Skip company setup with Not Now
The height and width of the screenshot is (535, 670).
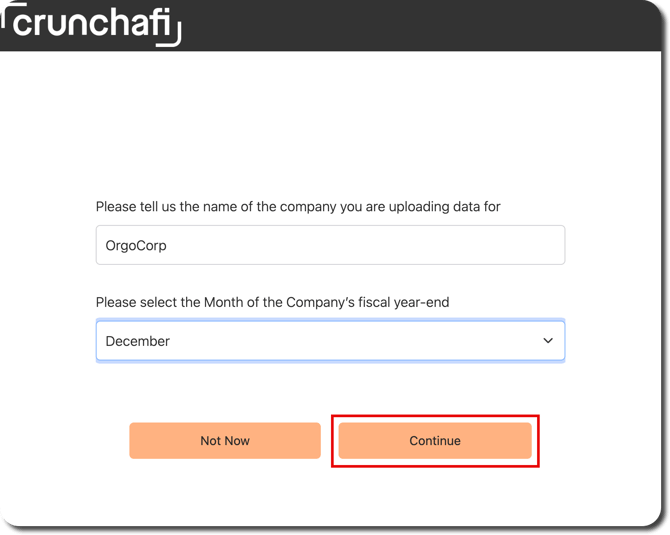coord(225,441)
